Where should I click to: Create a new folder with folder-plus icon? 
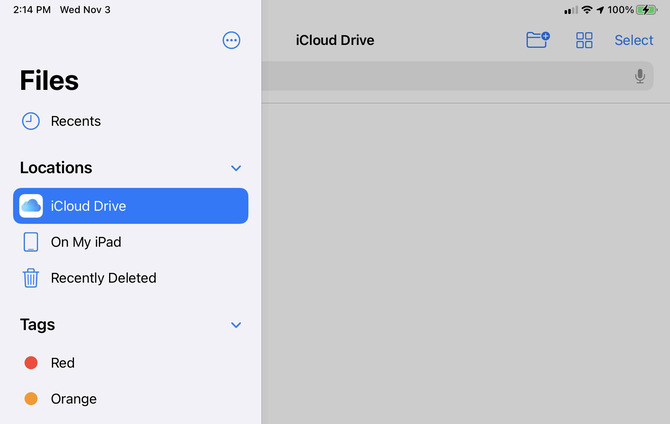[538, 40]
